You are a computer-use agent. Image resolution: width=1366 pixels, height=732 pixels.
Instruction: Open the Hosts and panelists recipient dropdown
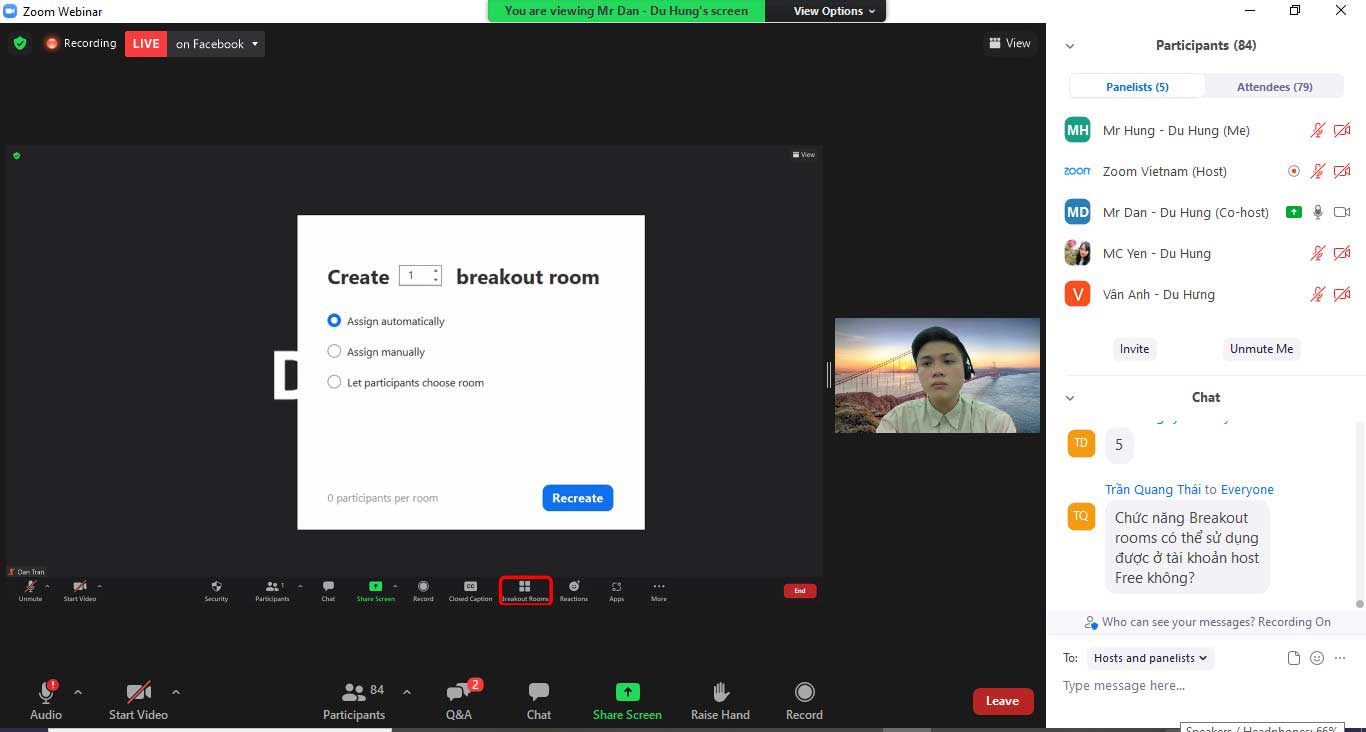click(1149, 658)
